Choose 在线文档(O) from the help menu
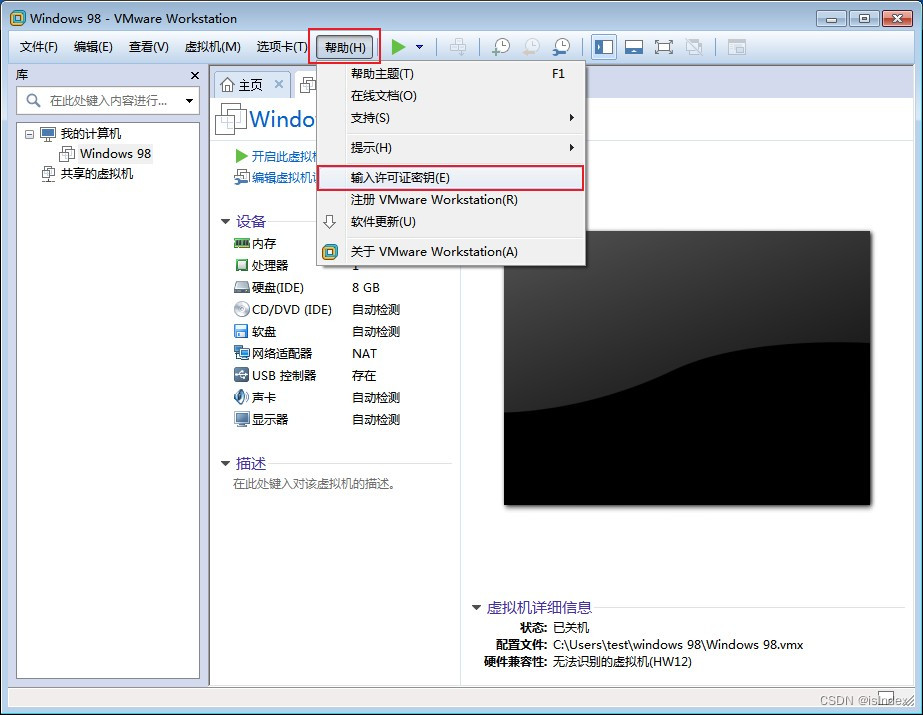This screenshot has width=923, height=715. (451, 95)
